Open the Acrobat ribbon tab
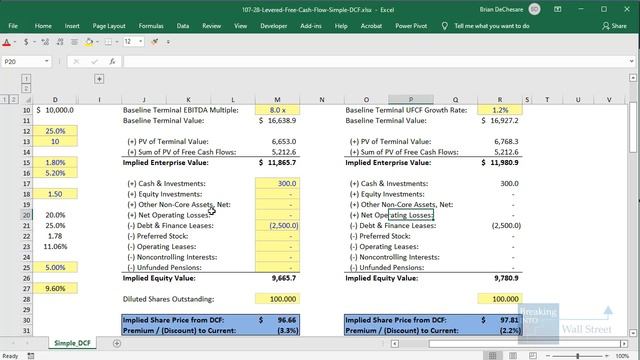Image resolution: width=640 pixels, height=360 pixels. click(x=371, y=26)
